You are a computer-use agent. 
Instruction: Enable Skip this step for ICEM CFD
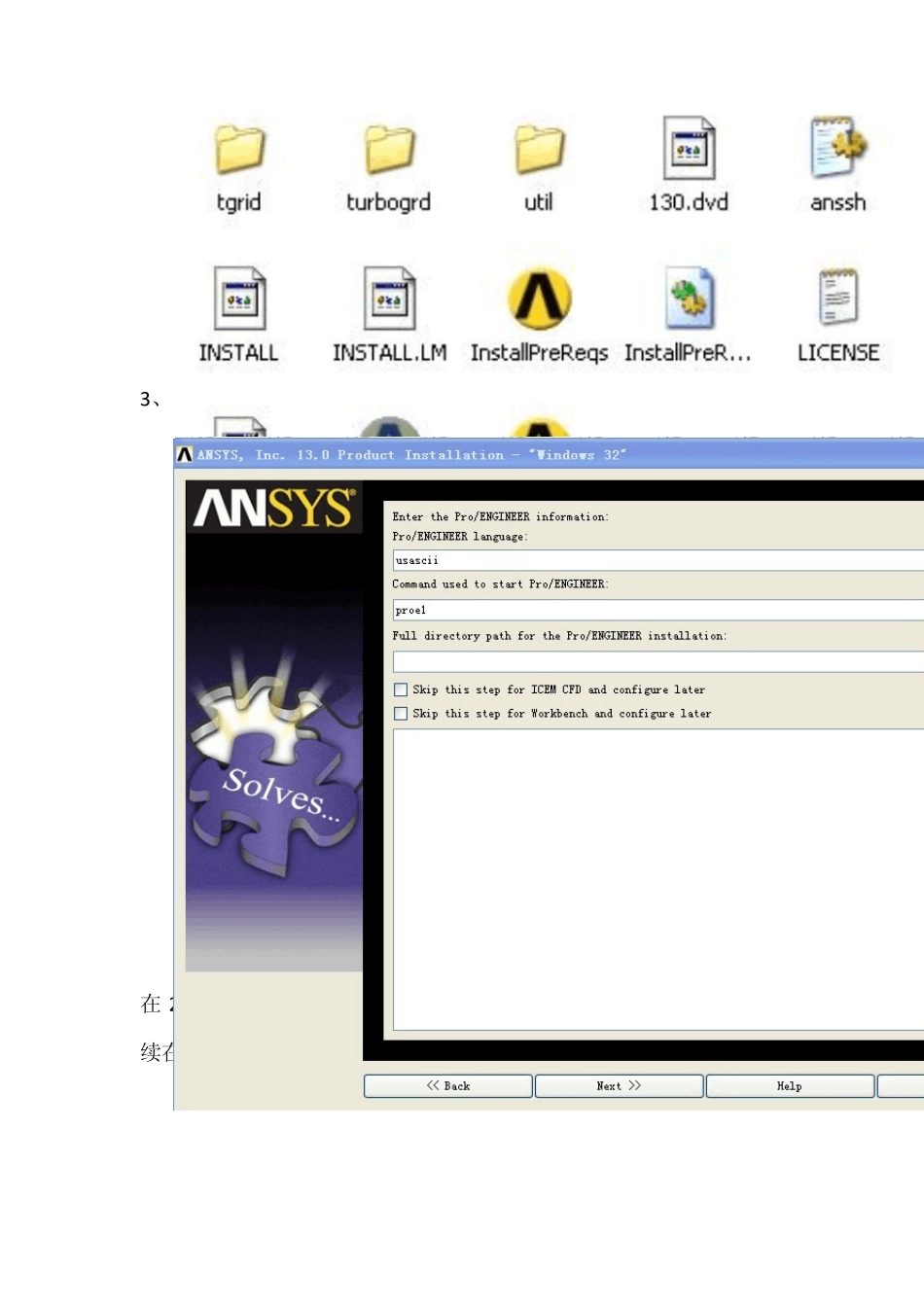click(x=401, y=689)
